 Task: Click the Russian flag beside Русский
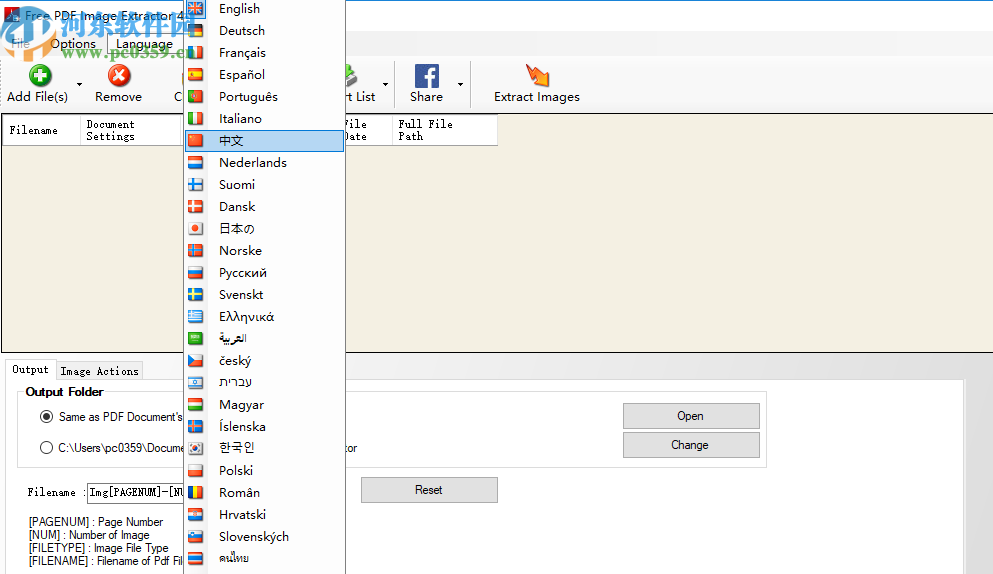(196, 272)
